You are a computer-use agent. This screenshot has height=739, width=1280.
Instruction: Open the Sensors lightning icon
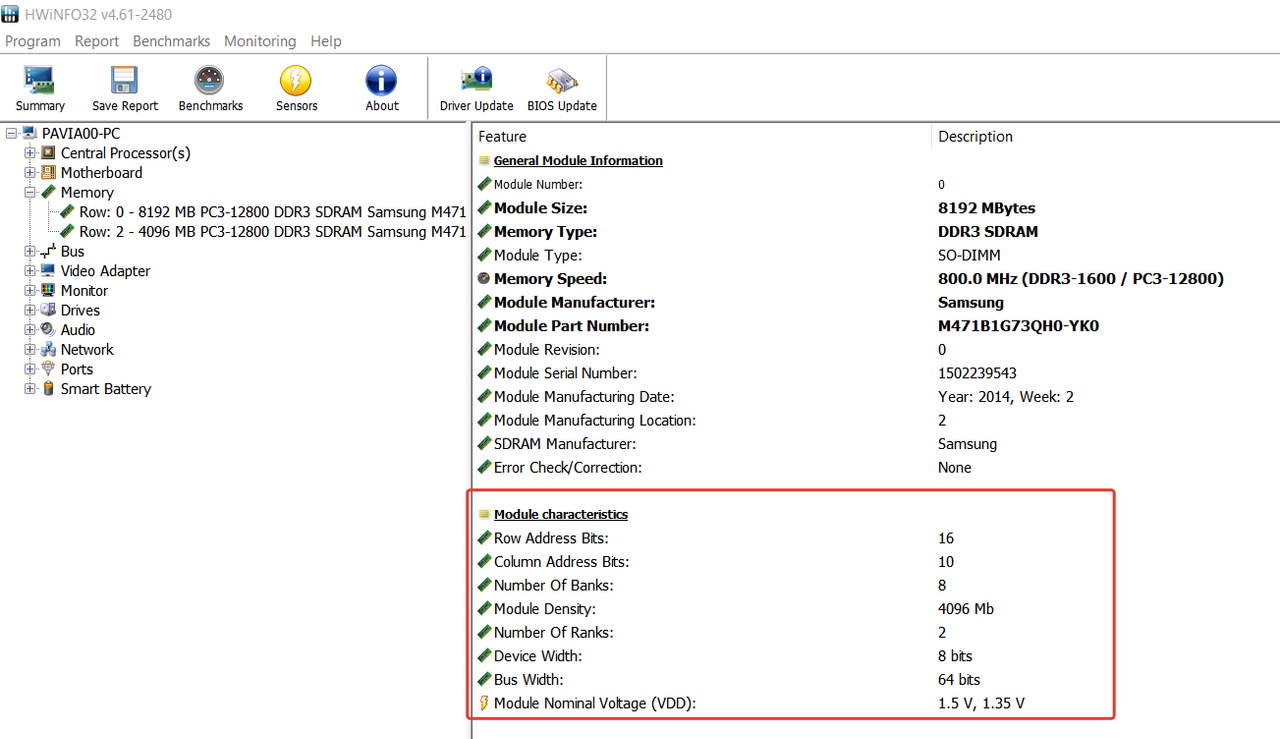tap(296, 81)
